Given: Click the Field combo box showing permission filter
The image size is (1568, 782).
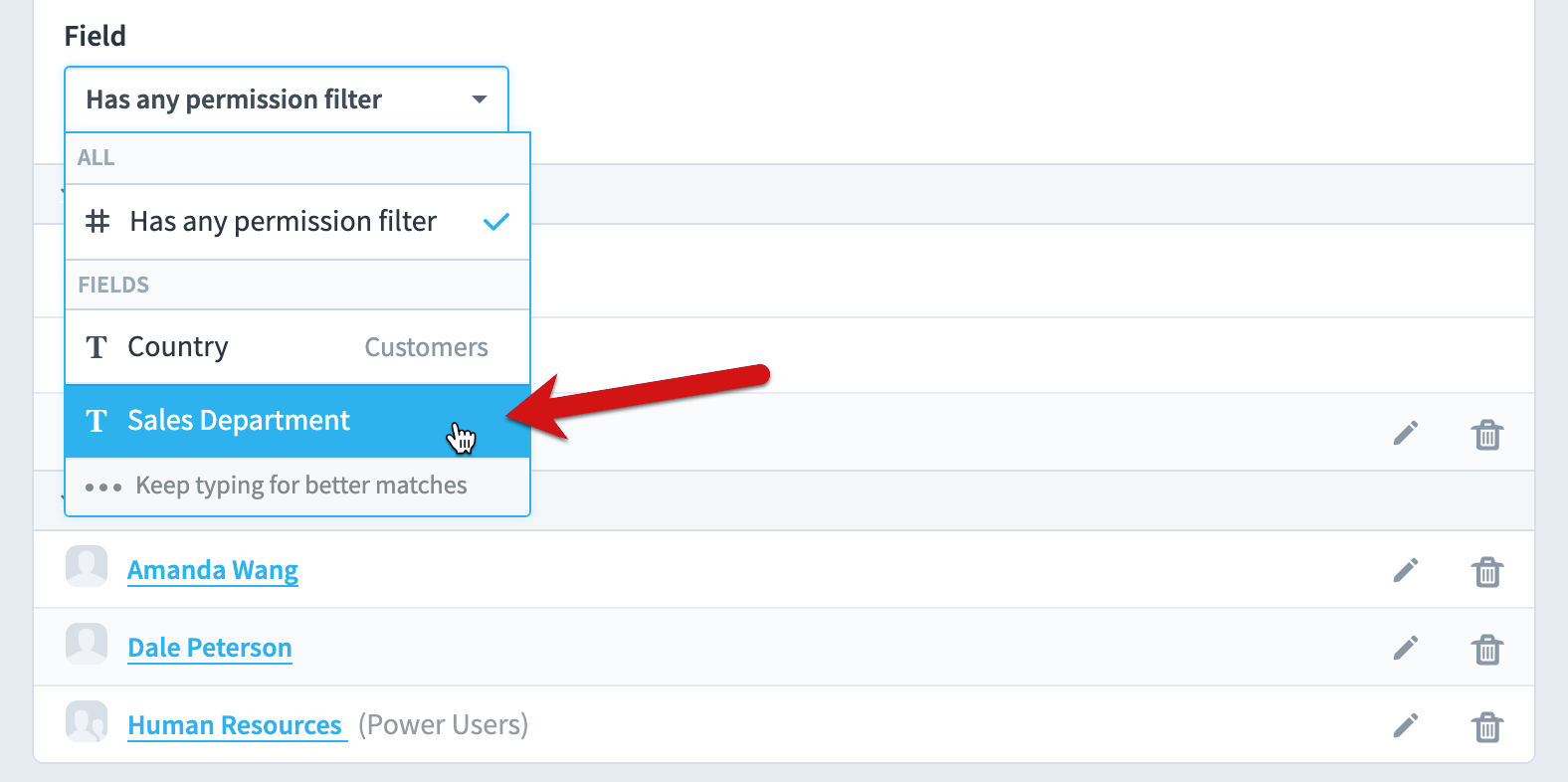Looking at the screenshot, I should pos(287,99).
